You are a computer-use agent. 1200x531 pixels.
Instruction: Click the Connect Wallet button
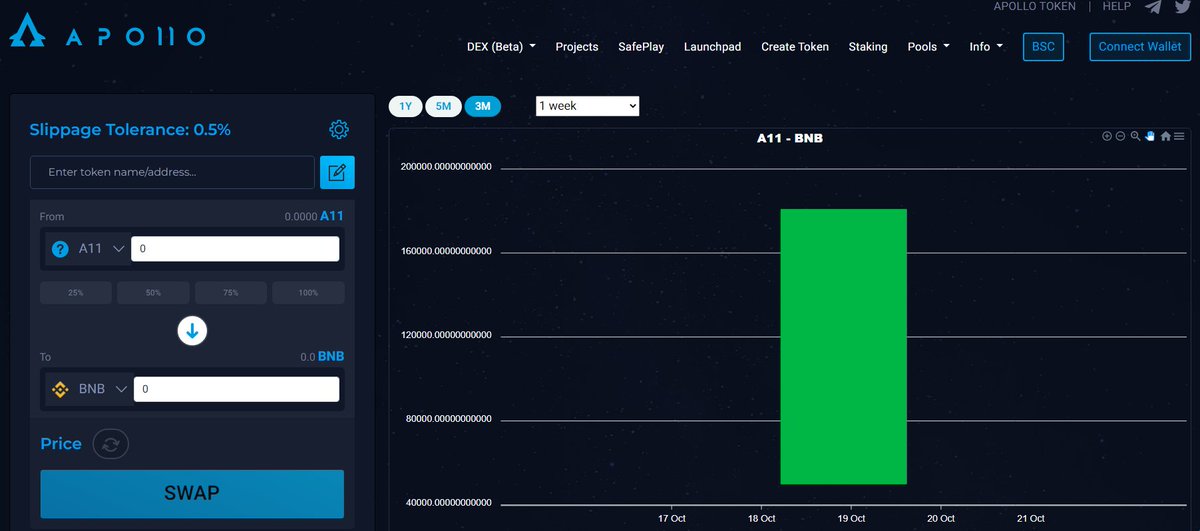pos(1140,47)
